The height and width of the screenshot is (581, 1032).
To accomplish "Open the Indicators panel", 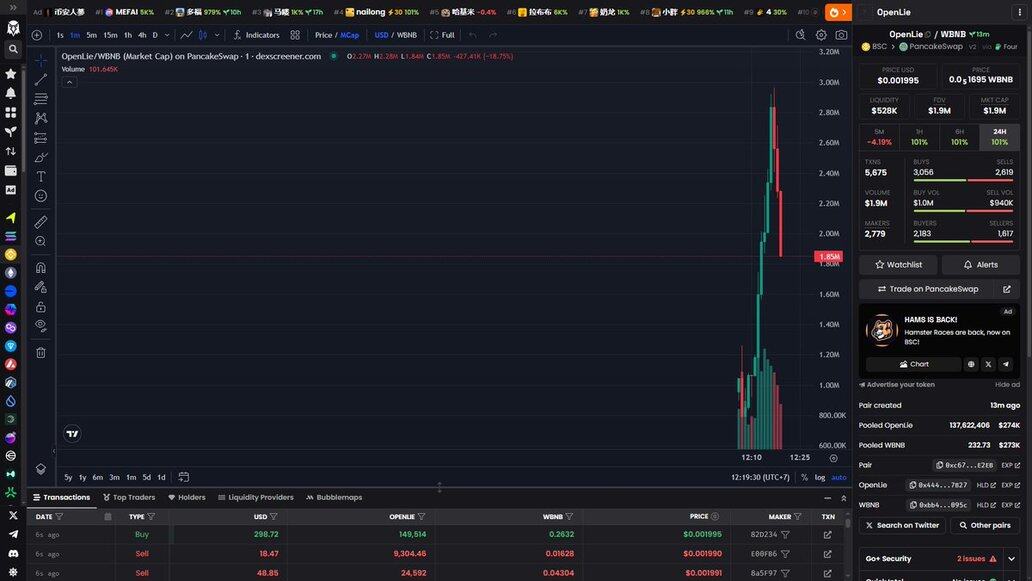I will tap(255, 35).
